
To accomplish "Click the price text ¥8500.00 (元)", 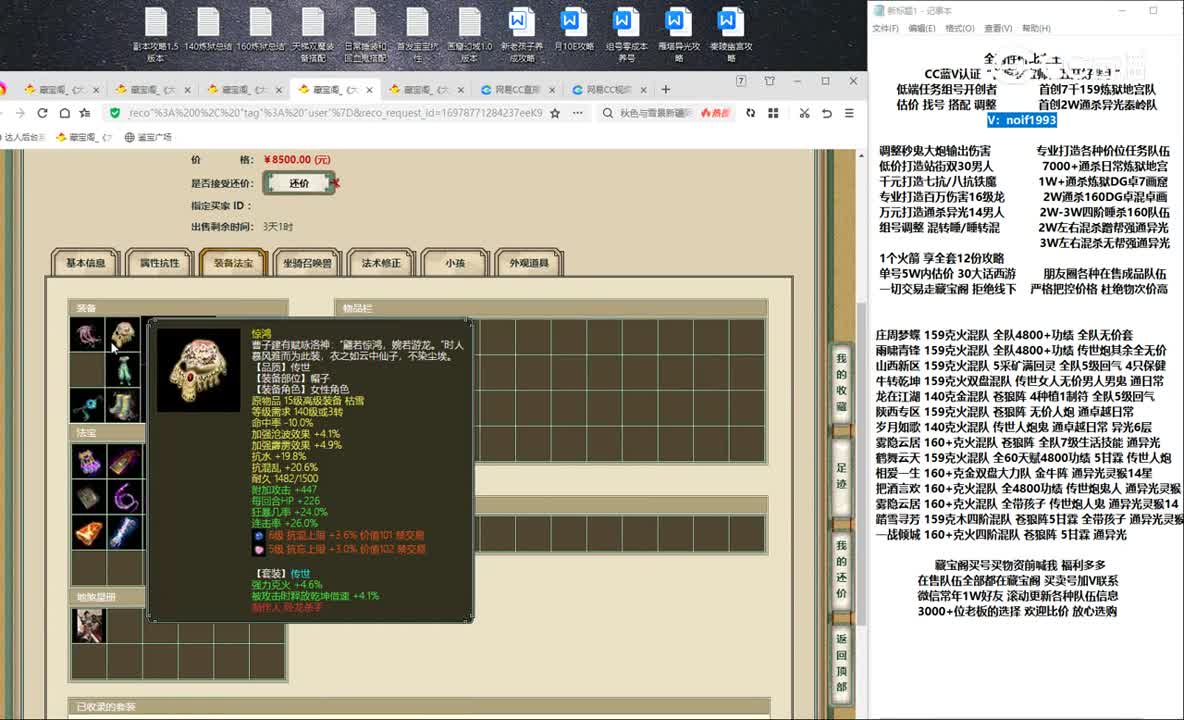I will pos(297,159).
